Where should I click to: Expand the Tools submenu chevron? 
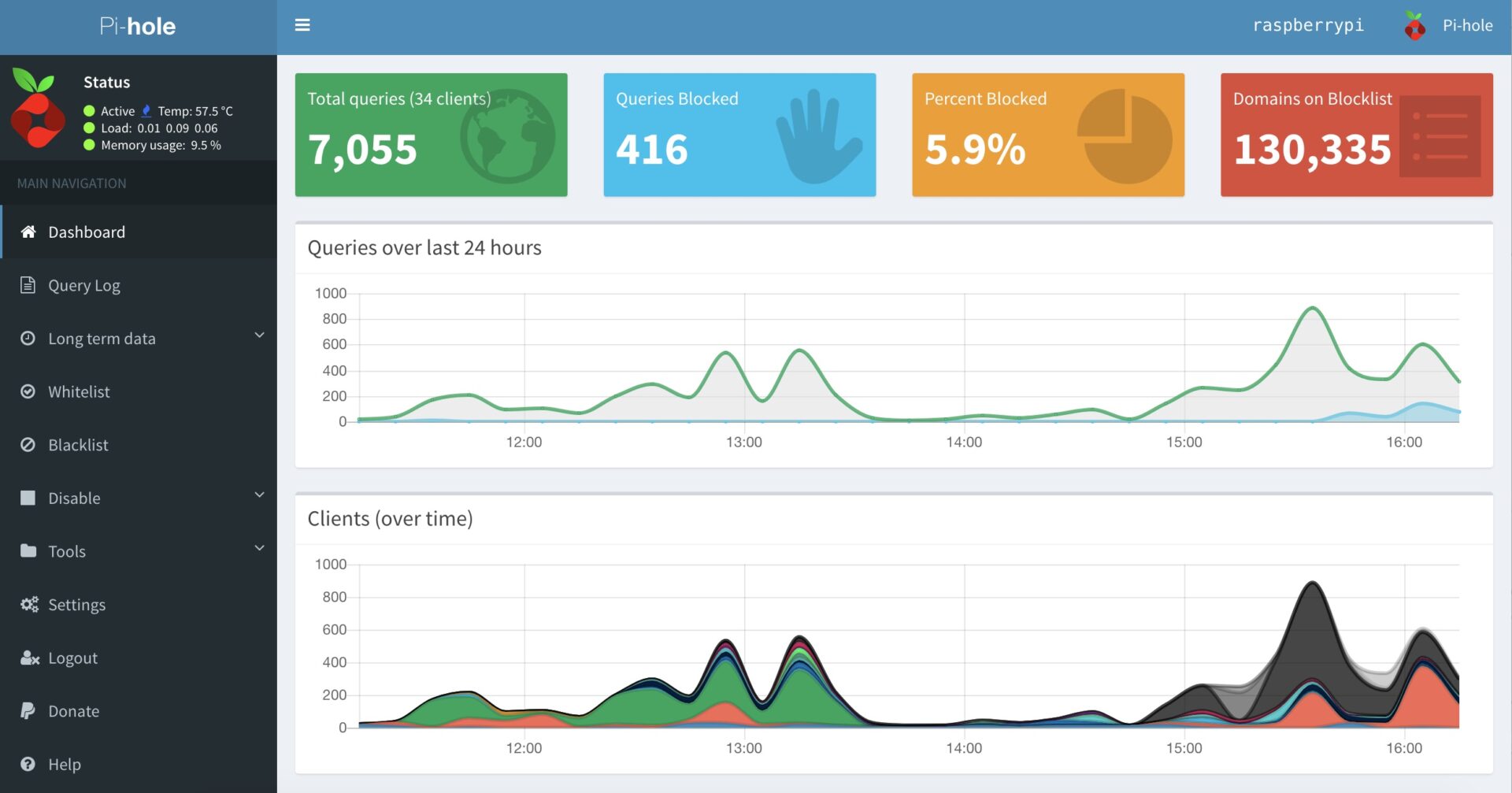pyautogui.click(x=259, y=548)
